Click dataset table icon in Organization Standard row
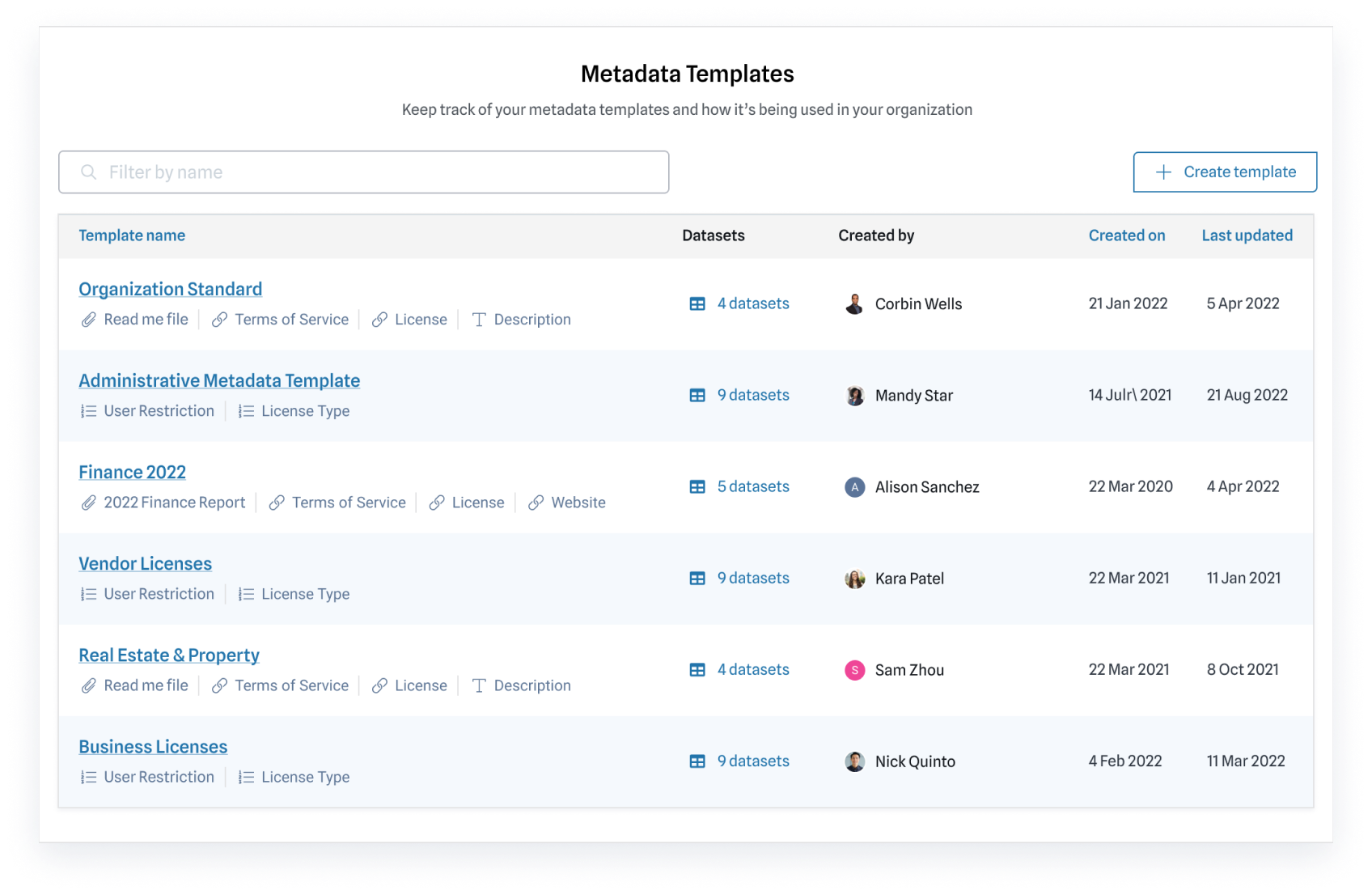Screen dimensions: 1372x895 (697, 304)
